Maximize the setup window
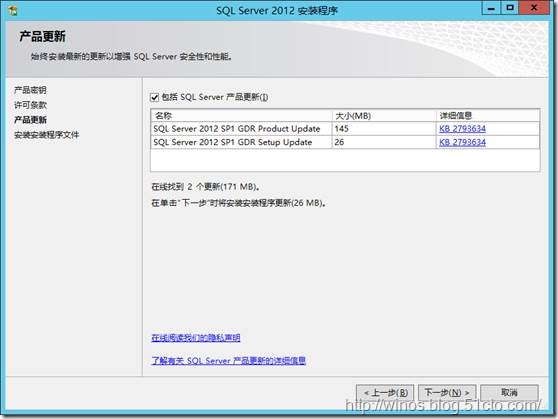This screenshot has height=419, width=558. point(510,8)
